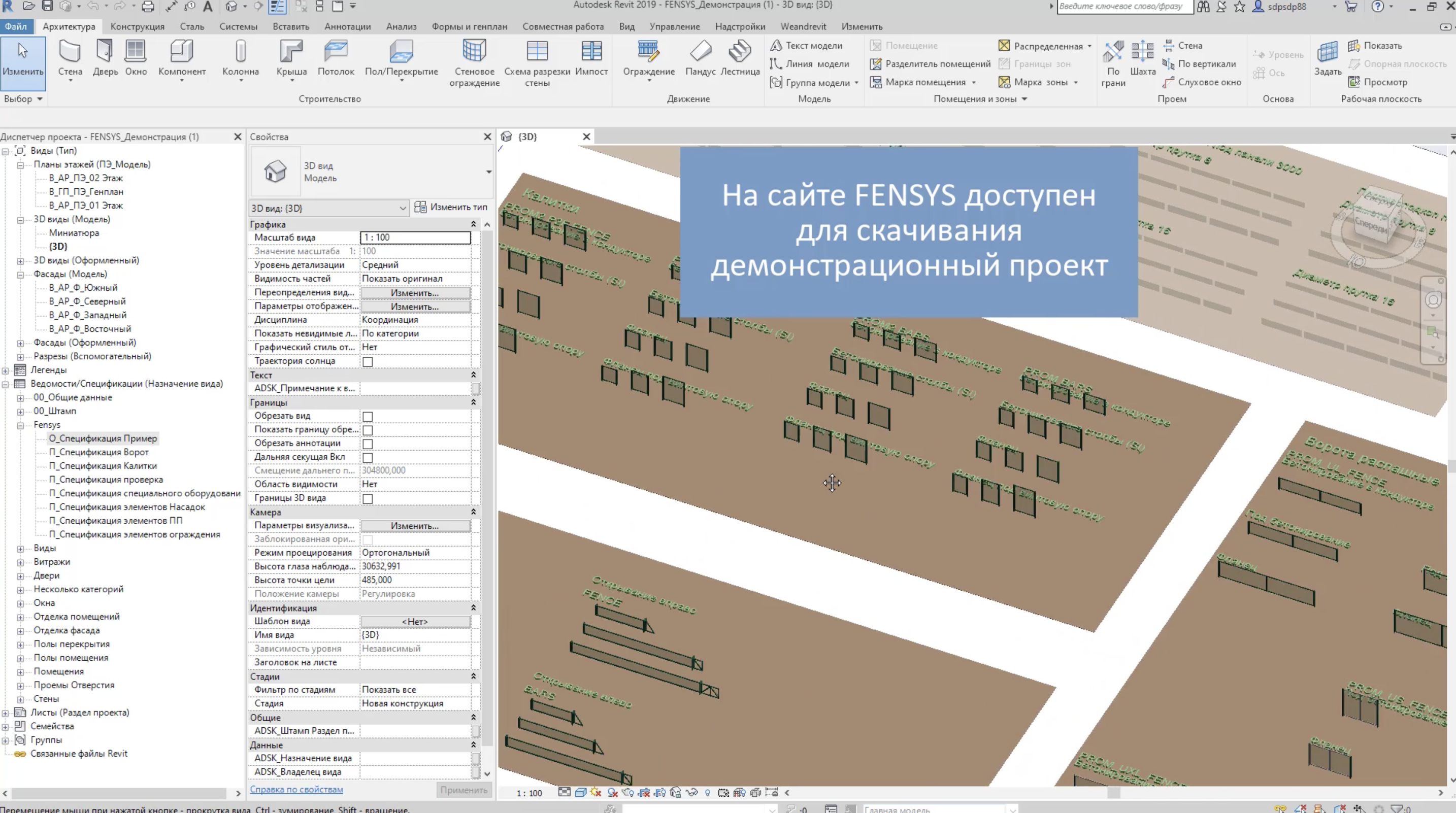Open the Файл menu
Image resolution: width=1456 pixels, height=813 pixels.
(16, 26)
